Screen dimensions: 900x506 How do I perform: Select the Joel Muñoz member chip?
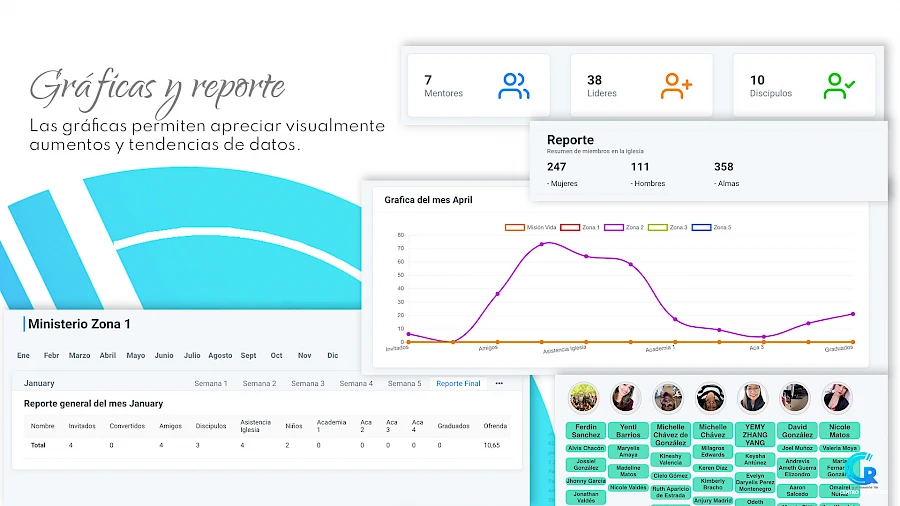click(x=797, y=448)
